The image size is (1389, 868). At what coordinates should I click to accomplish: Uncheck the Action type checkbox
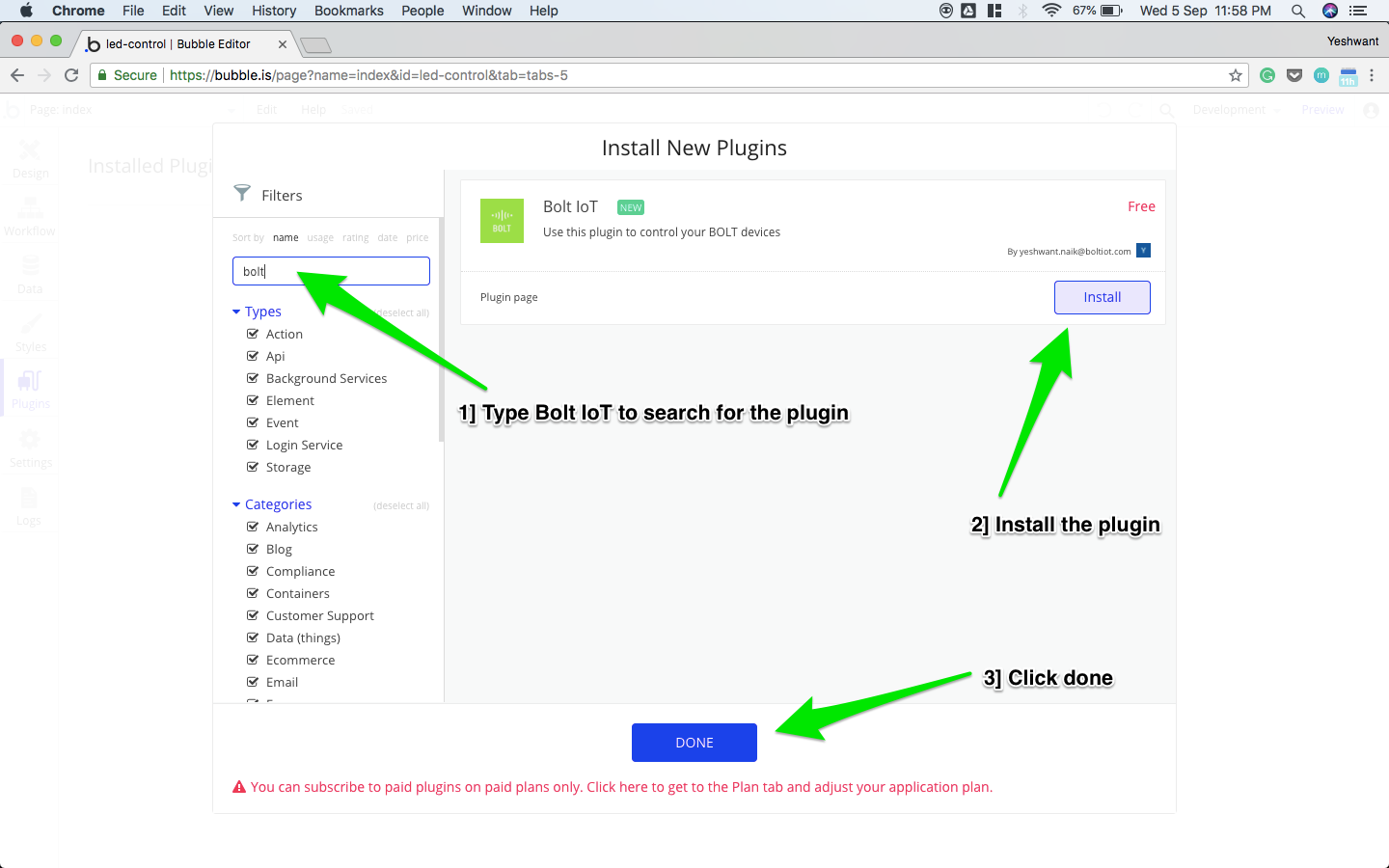coord(253,334)
